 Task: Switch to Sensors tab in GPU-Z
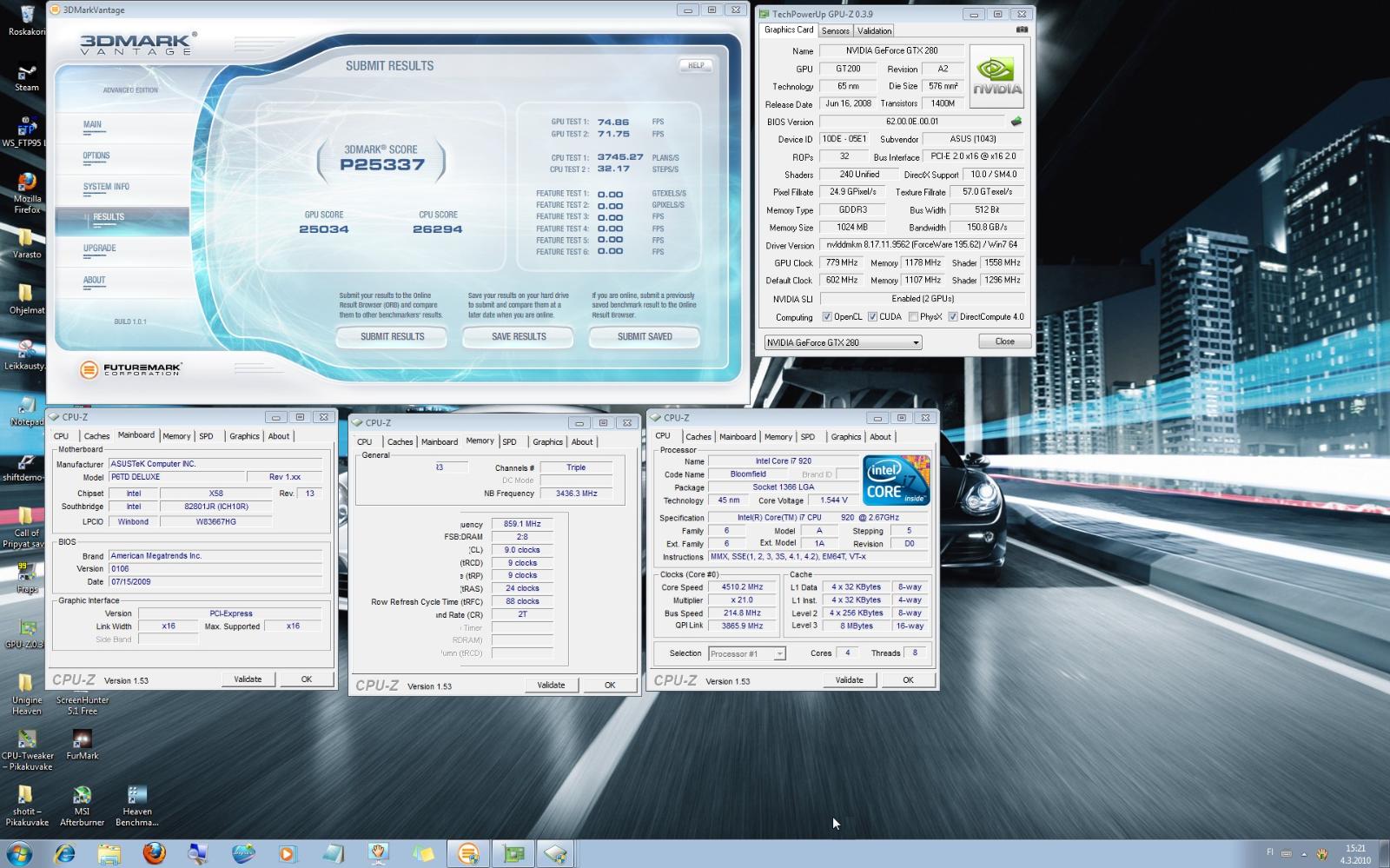point(836,30)
